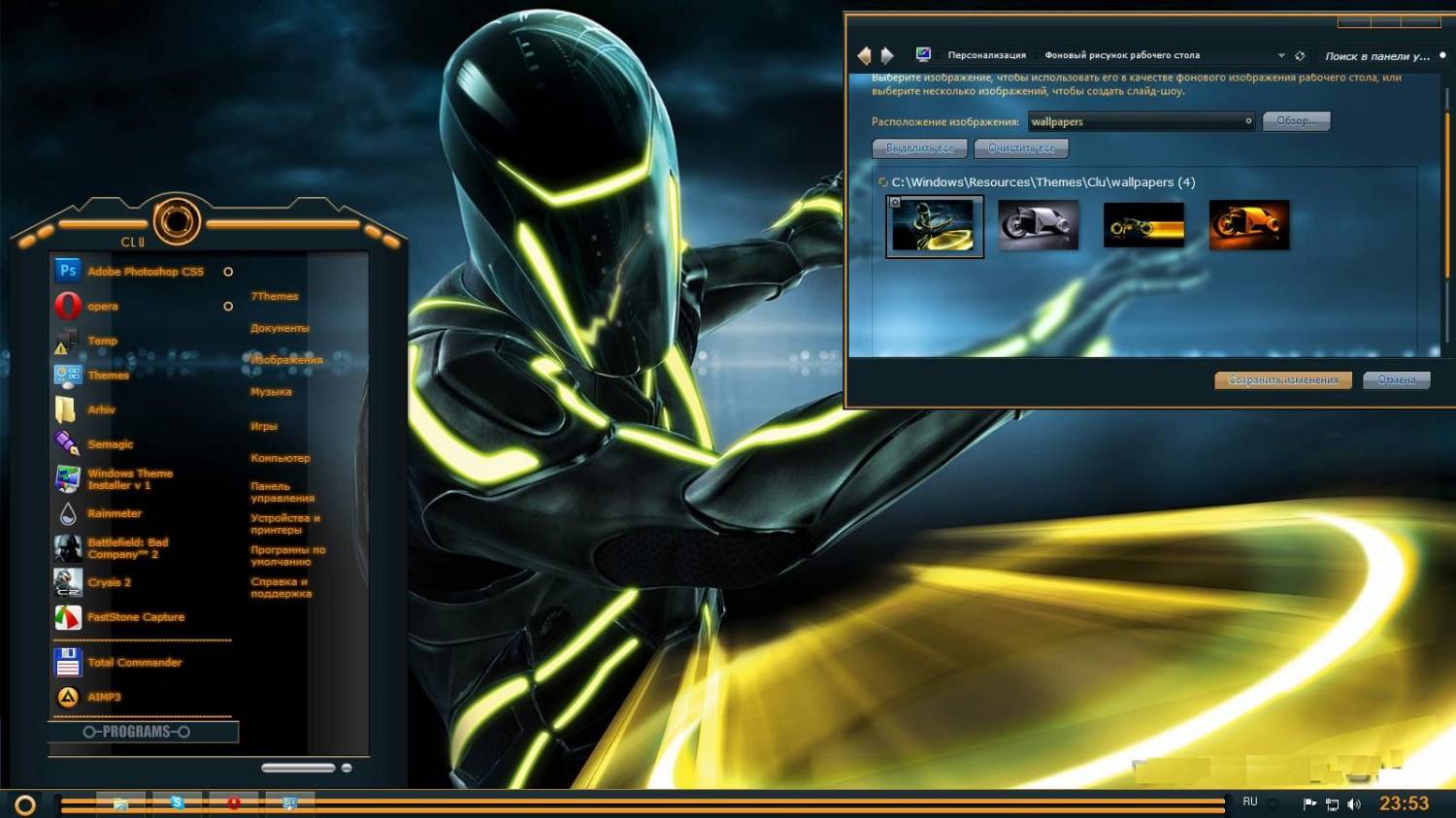Expand jump list arrow next to opera

(x=228, y=307)
